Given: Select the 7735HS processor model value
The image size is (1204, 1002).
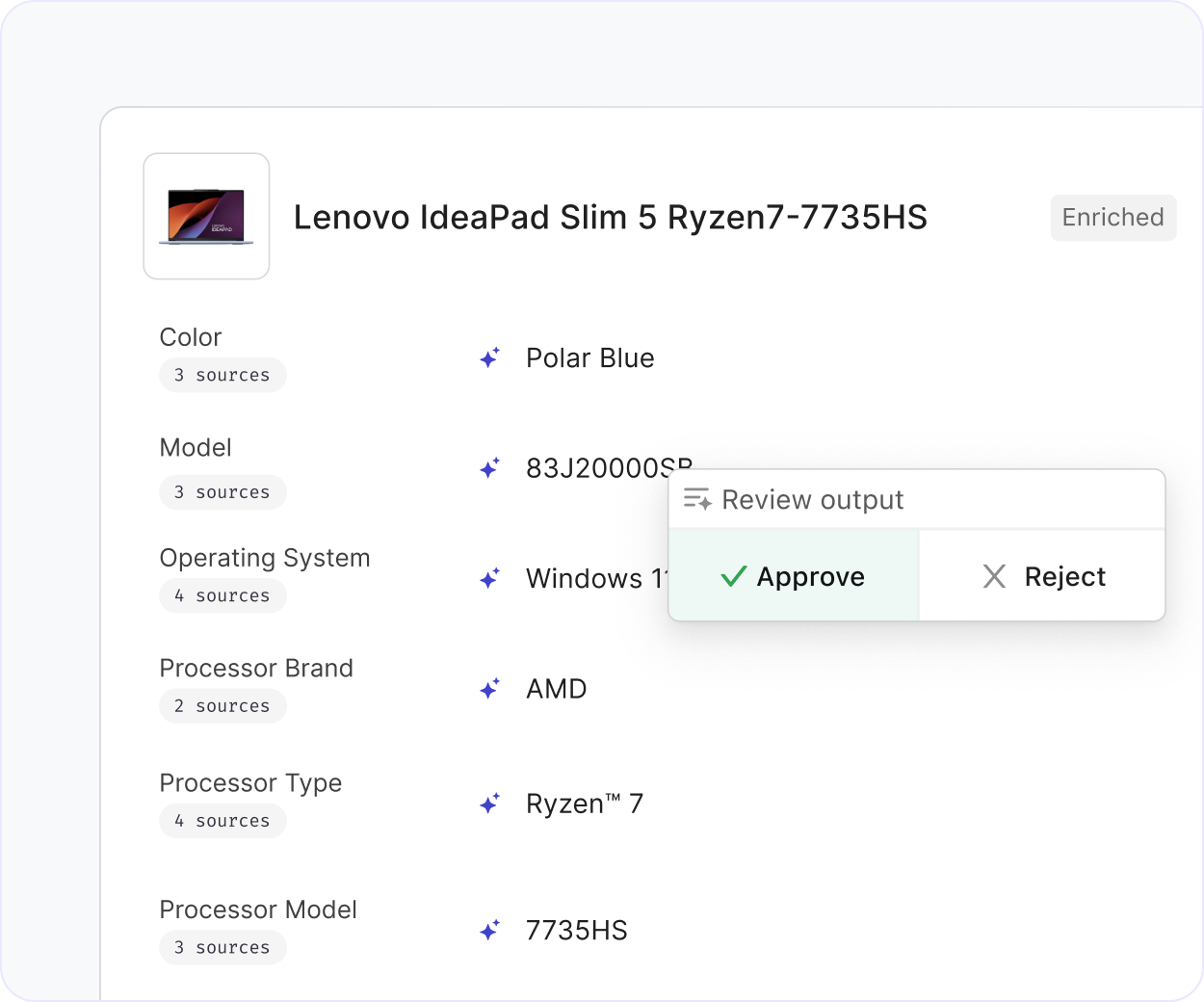Looking at the screenshot, I should click(576, 931).
